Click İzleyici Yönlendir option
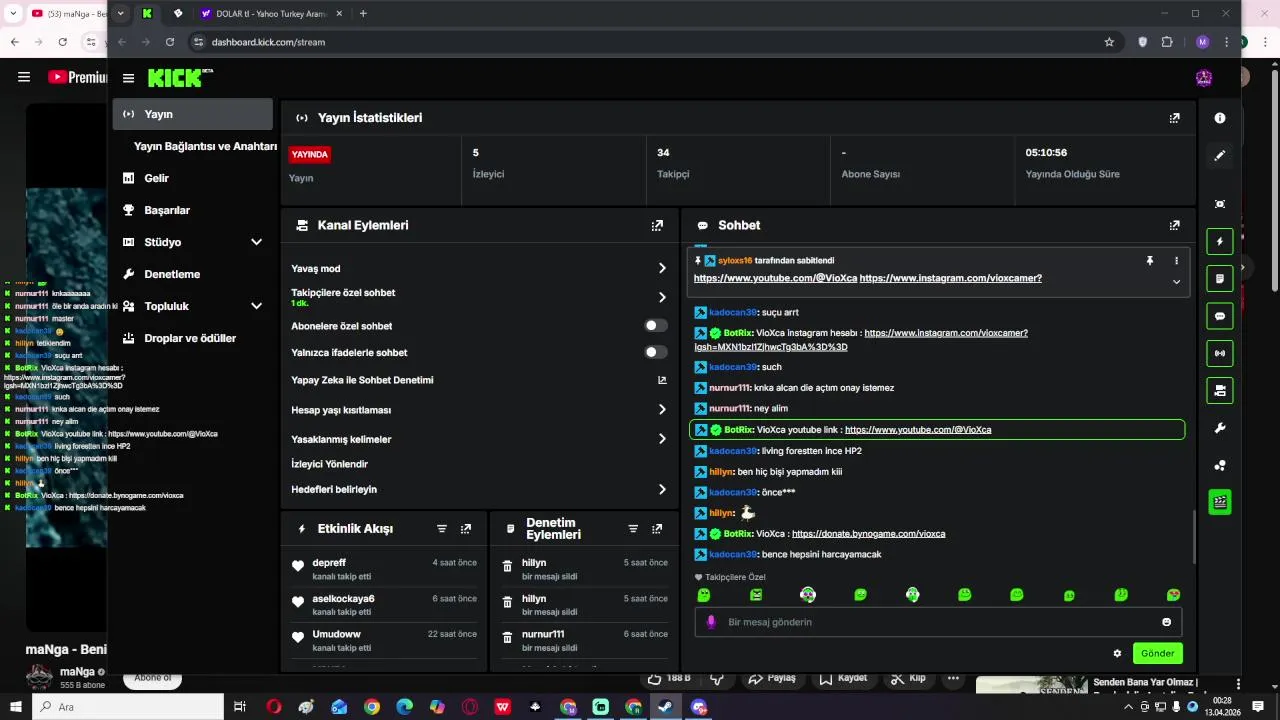The width and height of the screenshot is (1280, 720). coord(329,464)
